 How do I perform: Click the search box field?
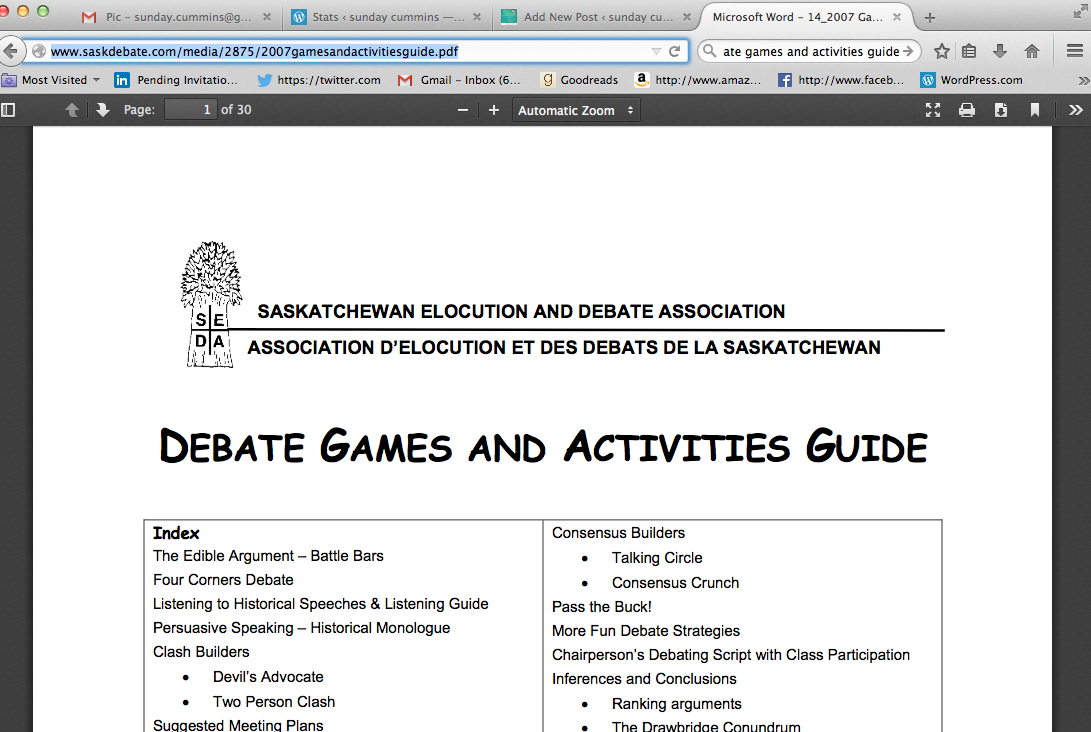point(811,51)
